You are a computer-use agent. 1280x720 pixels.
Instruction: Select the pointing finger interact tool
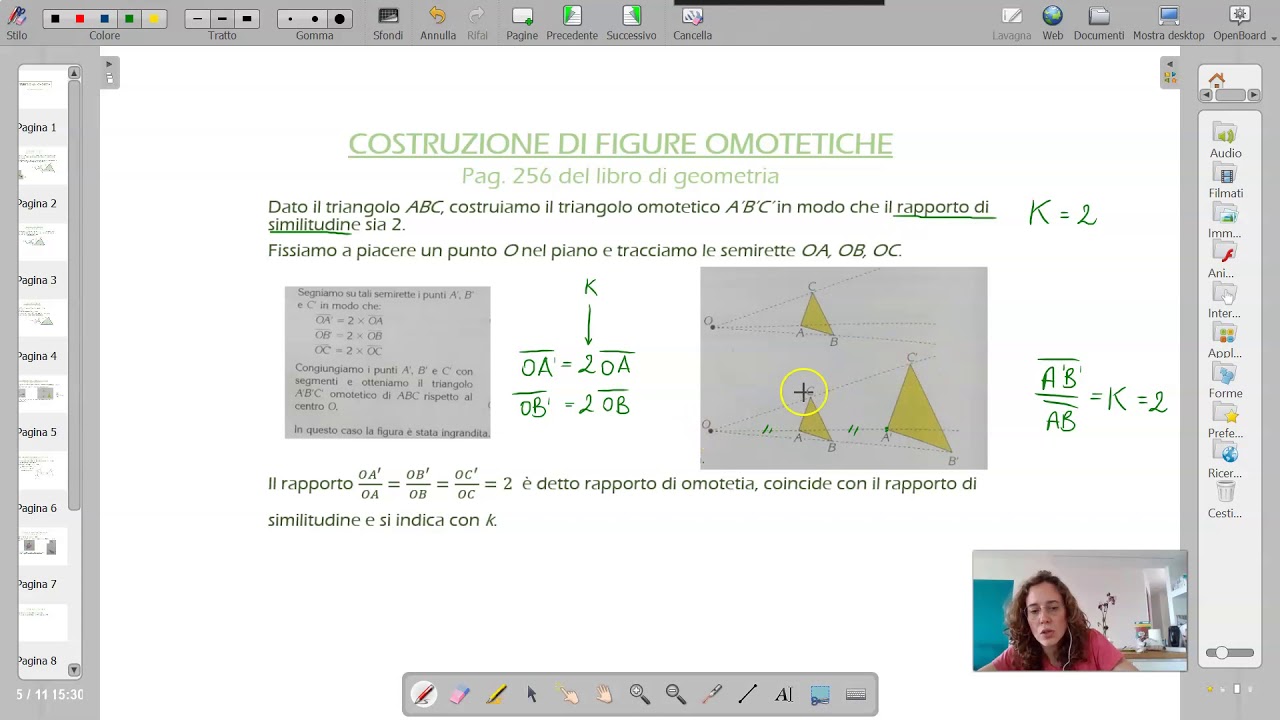point(568,694)
